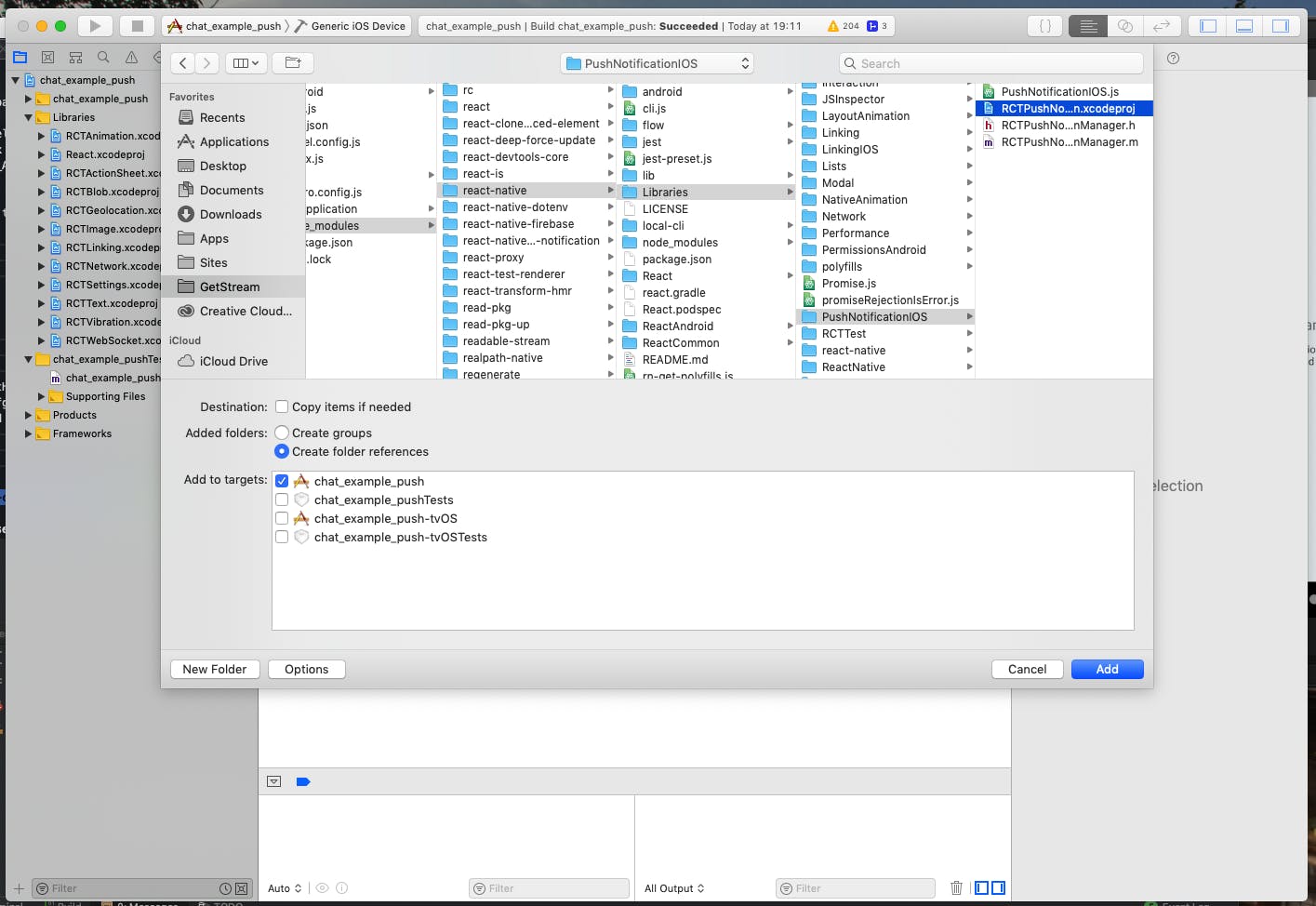Viewport: 1316px width, 906px height.
Task: Open the issue navigator warning icon
Action: [131, 58]
